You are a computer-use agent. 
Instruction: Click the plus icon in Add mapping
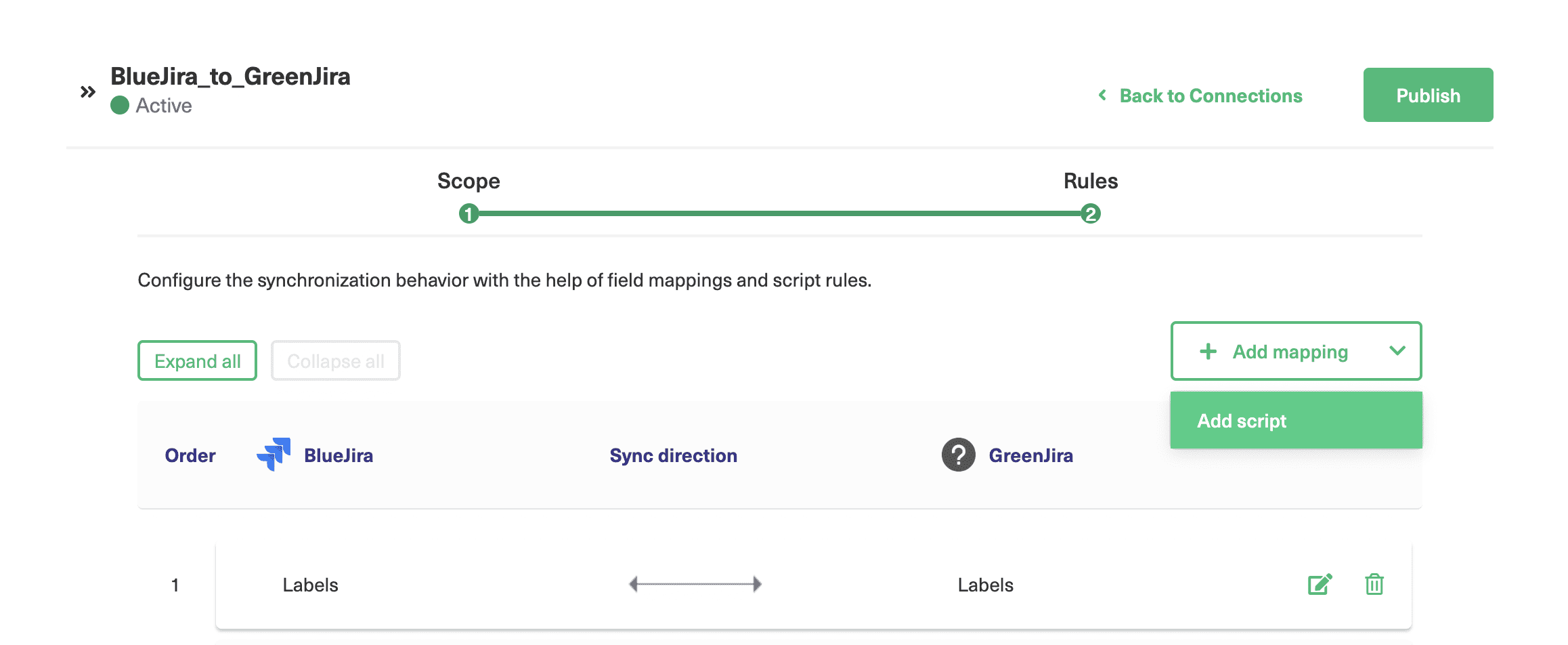tap(1208, 352)
